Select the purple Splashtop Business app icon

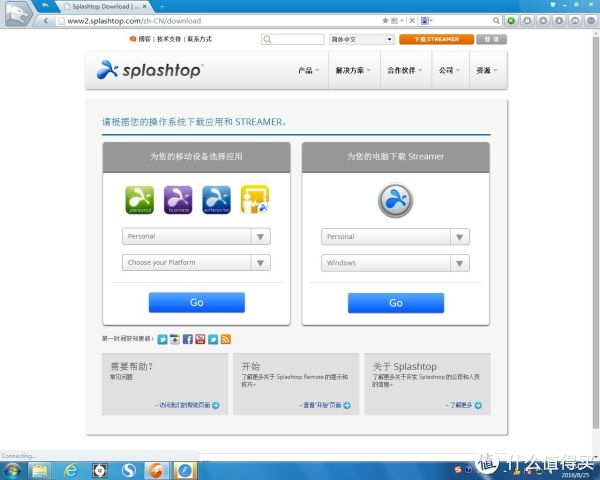tap(177, 200)
